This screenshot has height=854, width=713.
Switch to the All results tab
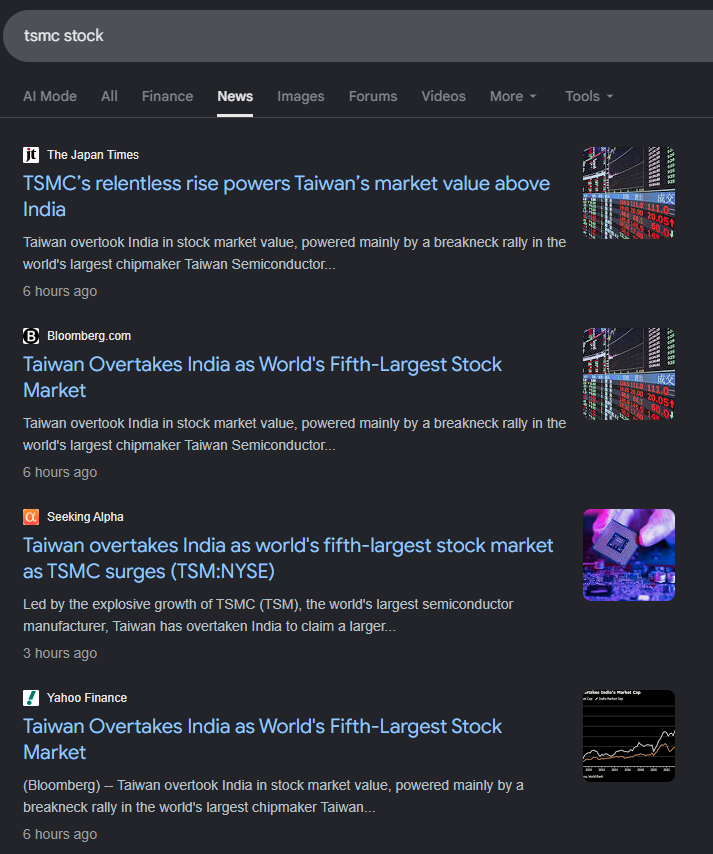[109, 96]
